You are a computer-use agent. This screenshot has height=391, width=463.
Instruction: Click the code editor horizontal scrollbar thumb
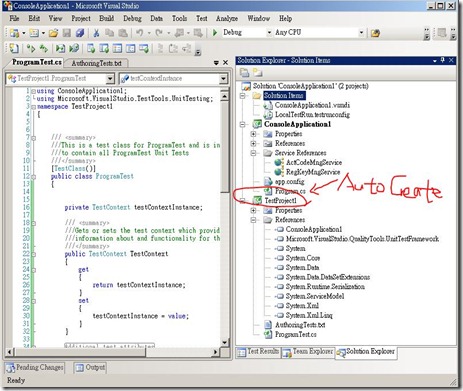tap(80, 352)
